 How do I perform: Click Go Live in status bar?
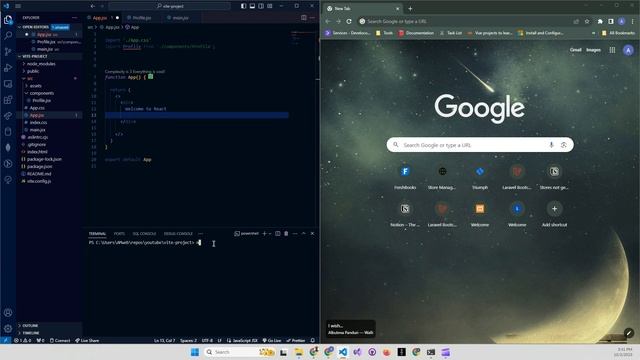[x=272, y=340]
